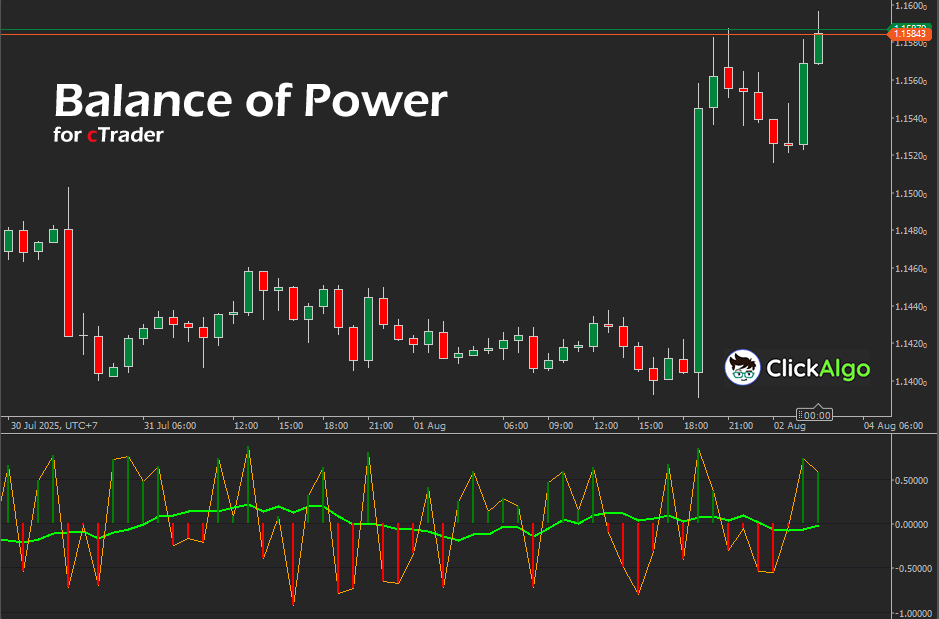Click the 1.1440 price axis label

pos(910,307)
